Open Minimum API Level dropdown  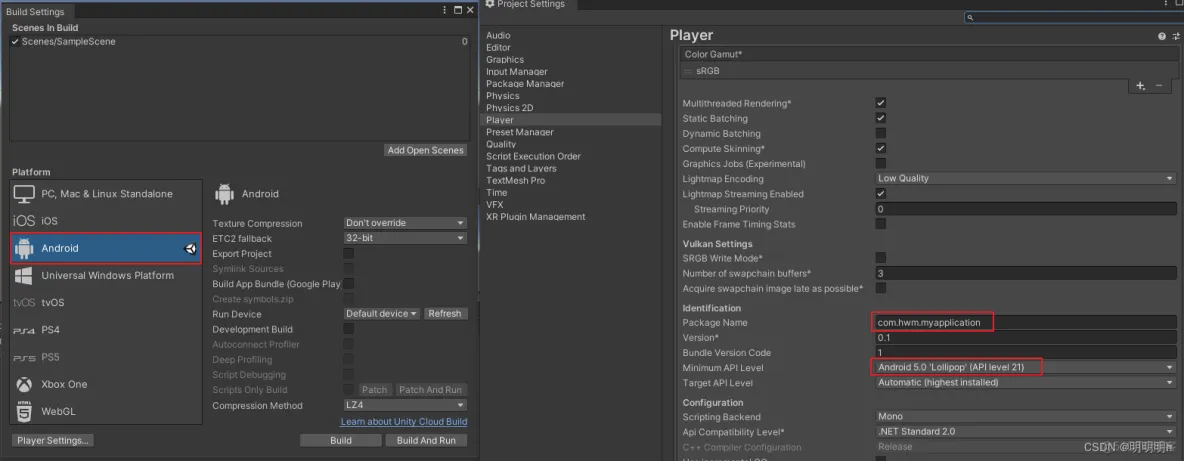tap(1025, 367)
